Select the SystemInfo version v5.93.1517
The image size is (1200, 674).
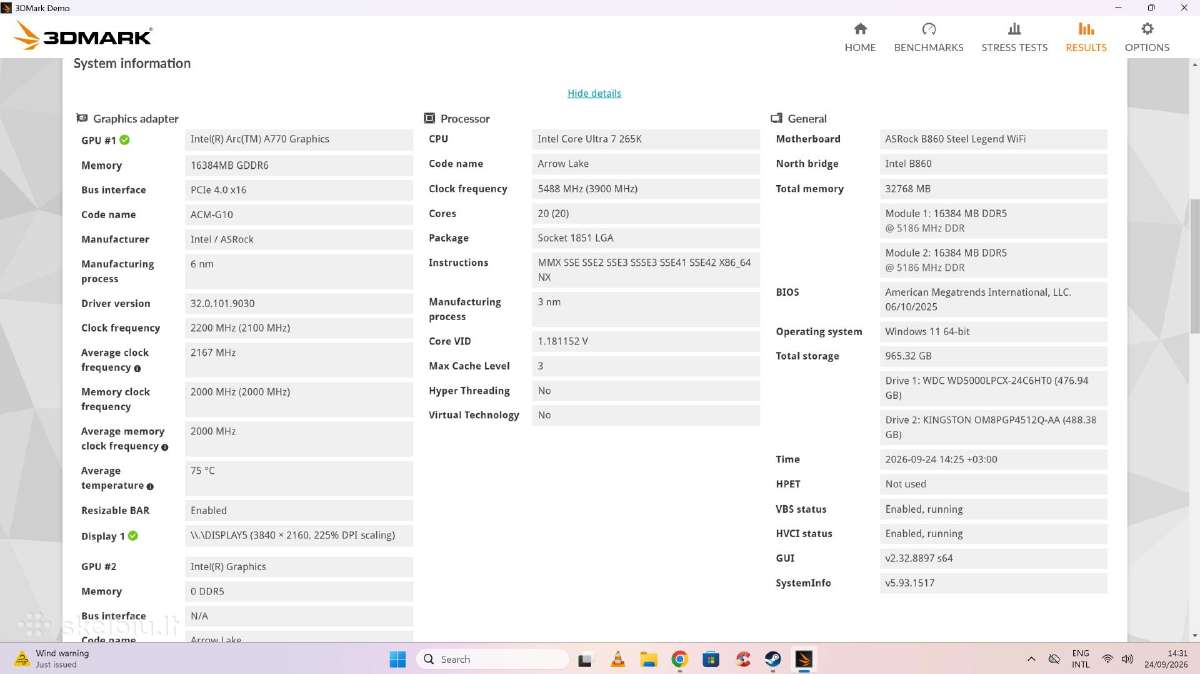(x=994, y=583)
